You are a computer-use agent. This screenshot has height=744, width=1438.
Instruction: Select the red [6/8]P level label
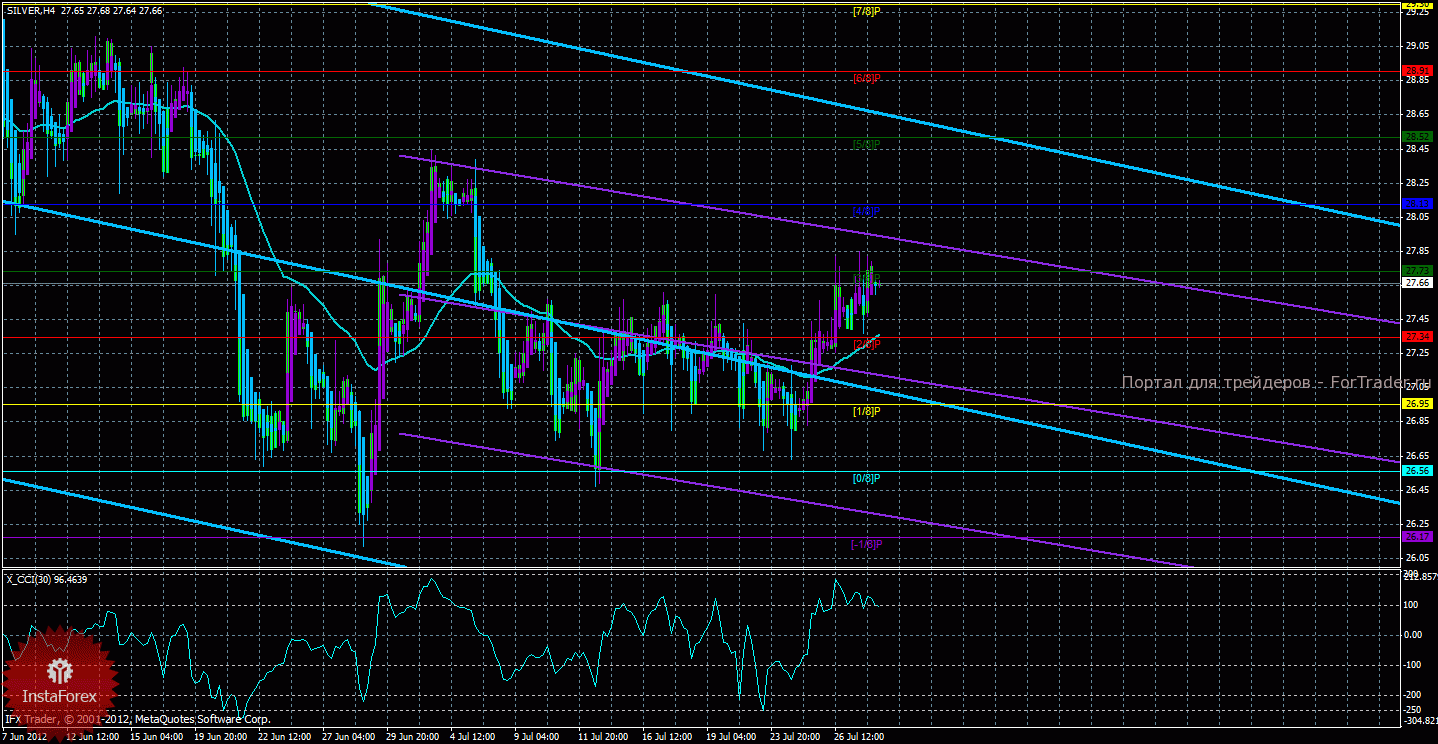coord(866,78)
